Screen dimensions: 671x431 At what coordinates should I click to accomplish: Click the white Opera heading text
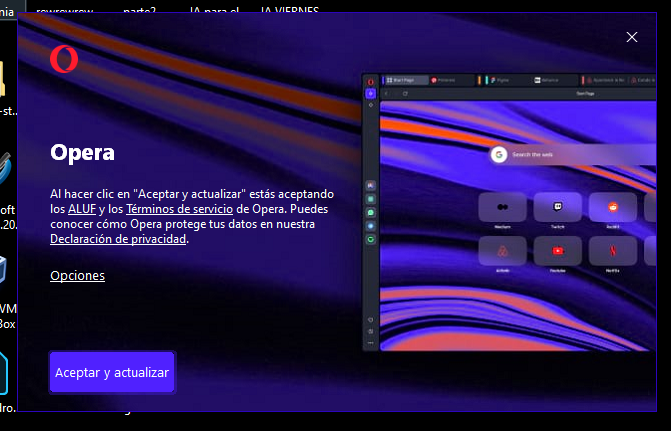pyautogui.click(x=82, y=153)
